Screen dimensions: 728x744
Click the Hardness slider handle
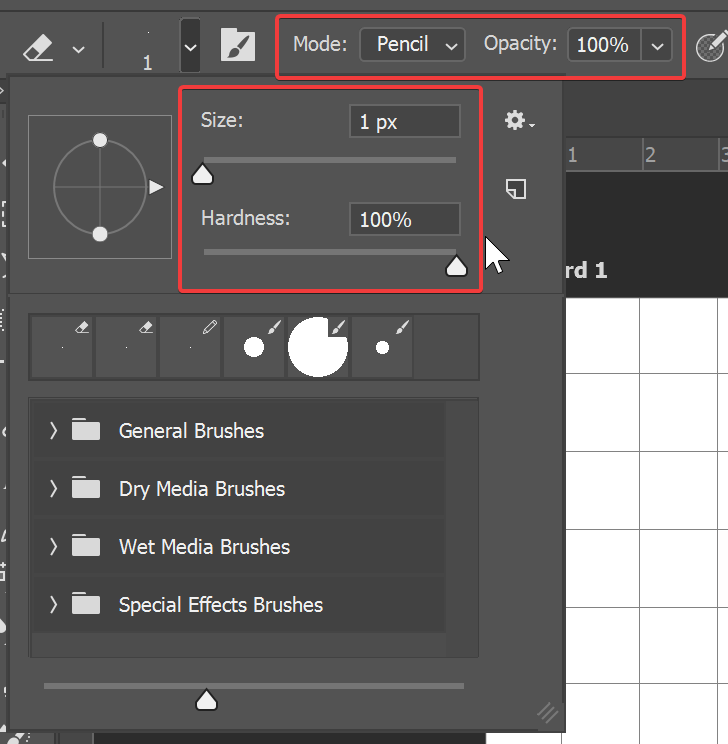[x=457, y=266]
